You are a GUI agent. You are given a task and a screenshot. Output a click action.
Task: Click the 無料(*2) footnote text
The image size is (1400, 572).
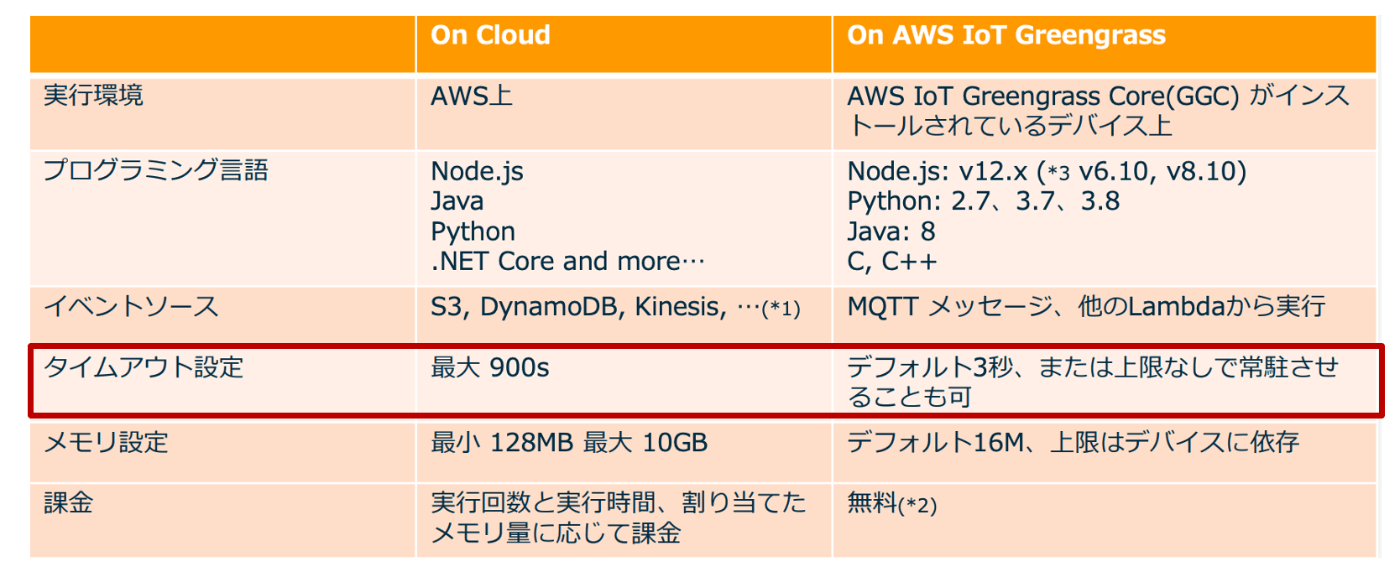click(x=892, y=504)
